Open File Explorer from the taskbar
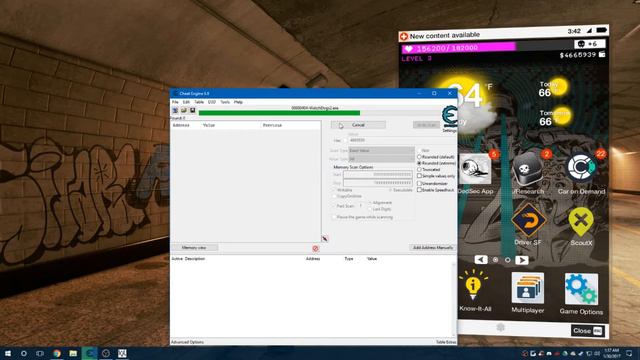Screen dimensions: 640x360 73,353
